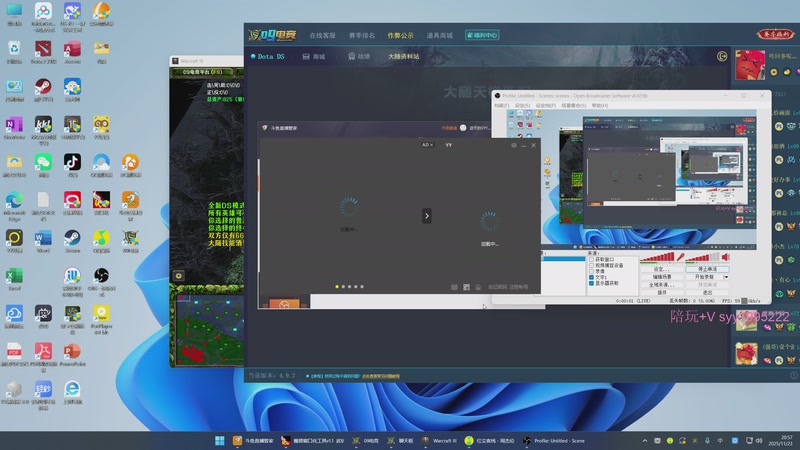This screenshot has height=450, width=800.
Task: Switch to Warcraft III taskbar item
Action: (x=439, y=441)
